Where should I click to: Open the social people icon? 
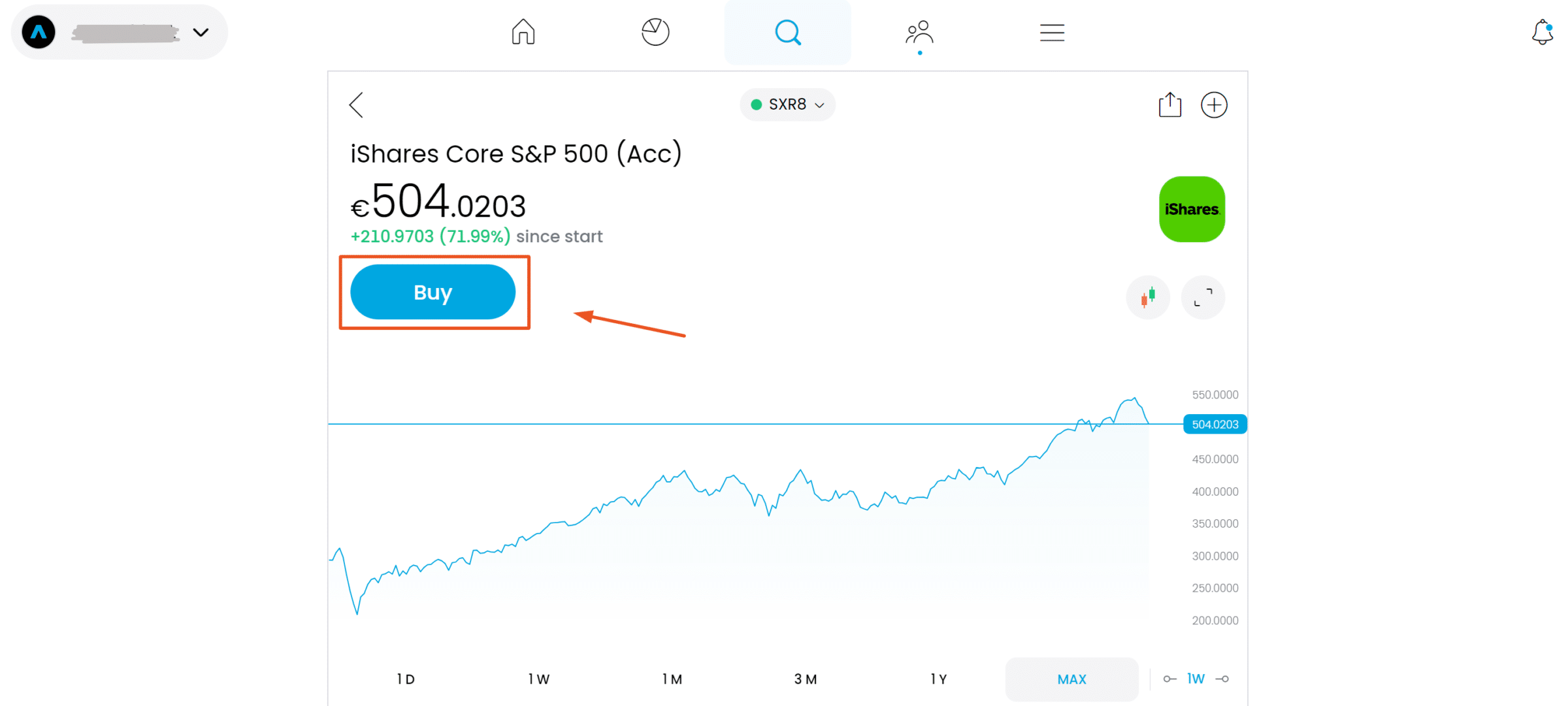point(919,32)
